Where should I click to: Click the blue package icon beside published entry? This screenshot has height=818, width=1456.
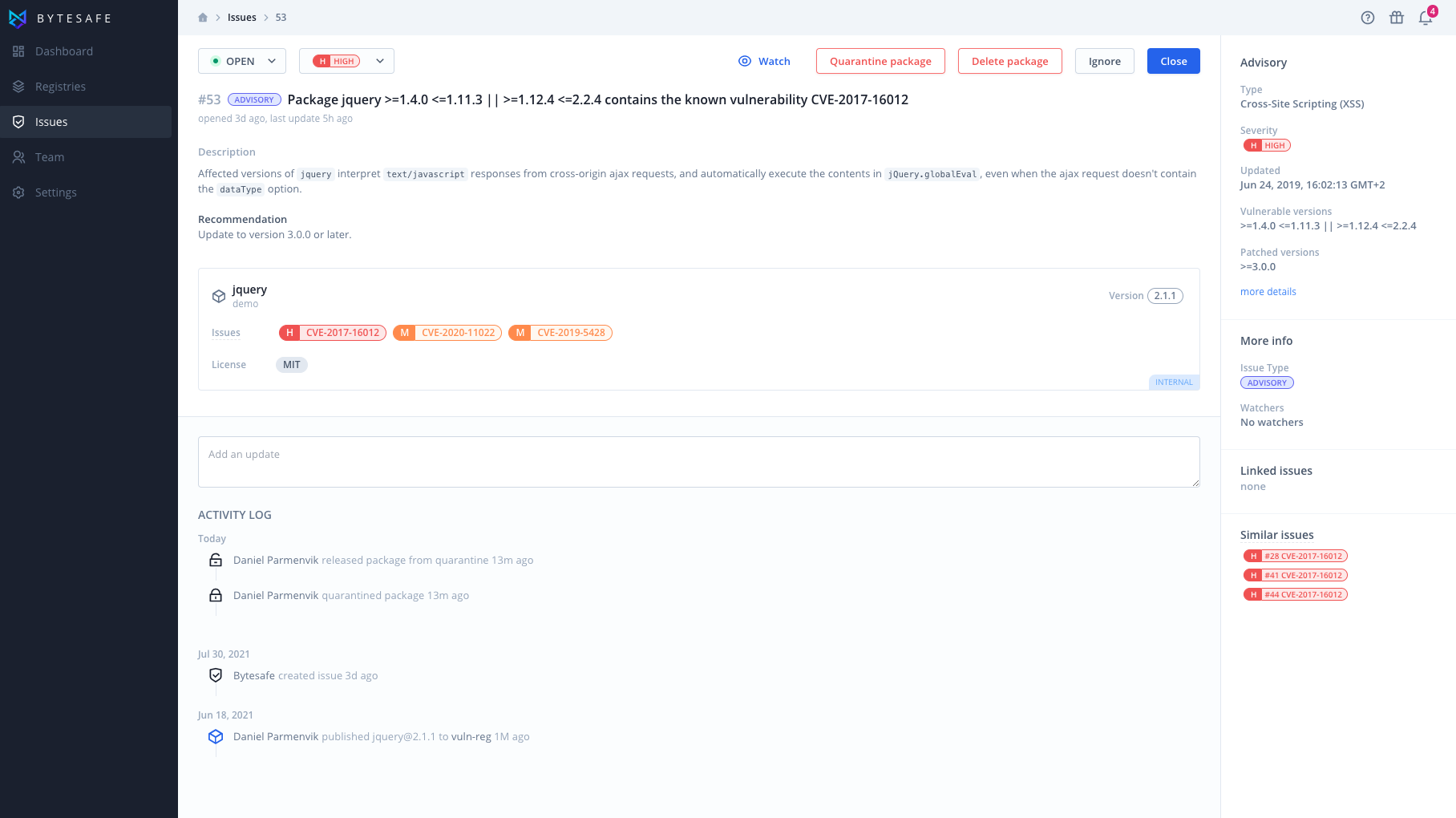[x=216, y=736]
